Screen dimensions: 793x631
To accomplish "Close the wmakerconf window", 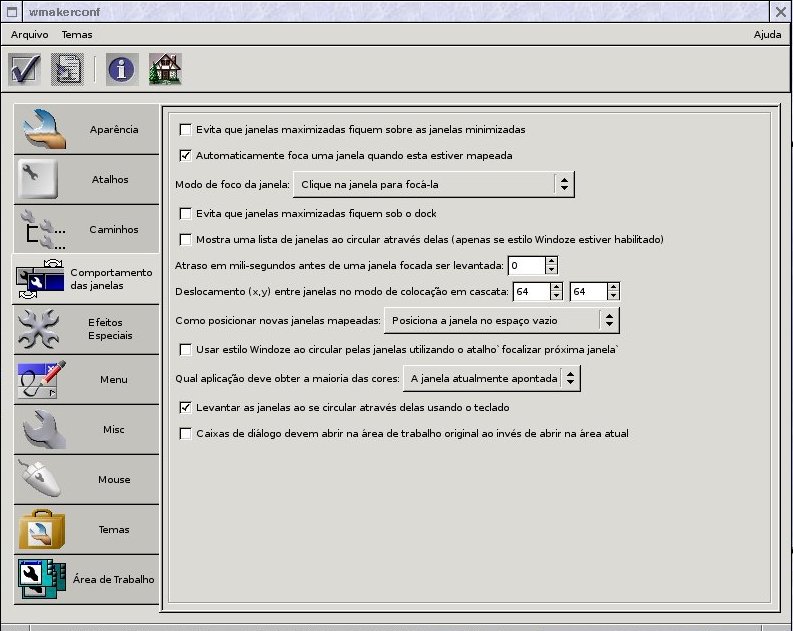I will 781,12.
